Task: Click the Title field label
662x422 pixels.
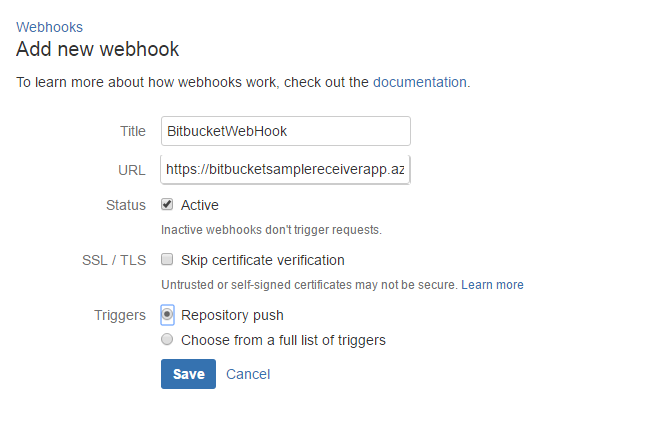Action: (x=133, y=131)
